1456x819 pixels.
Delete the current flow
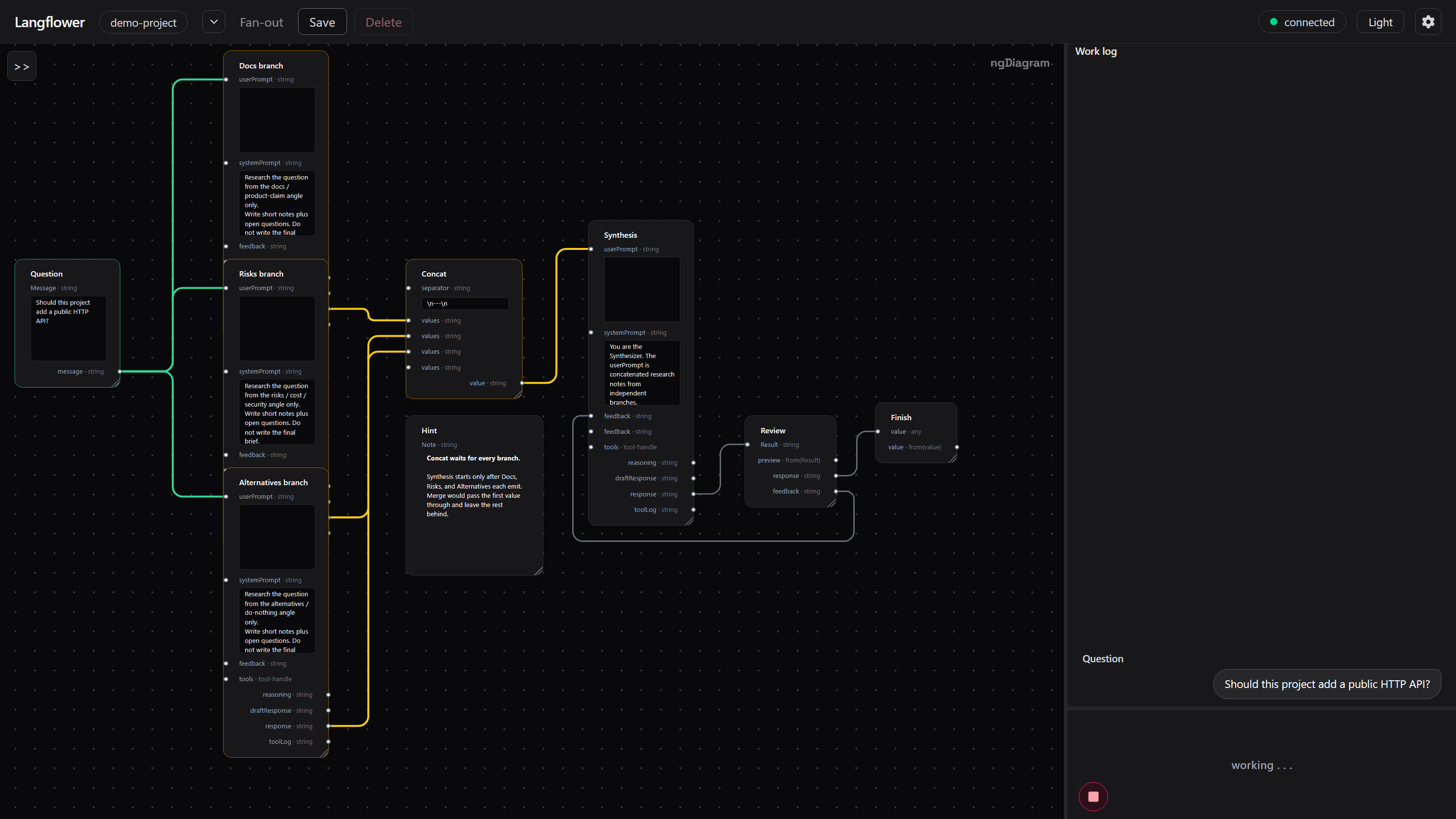coord(383,22)
